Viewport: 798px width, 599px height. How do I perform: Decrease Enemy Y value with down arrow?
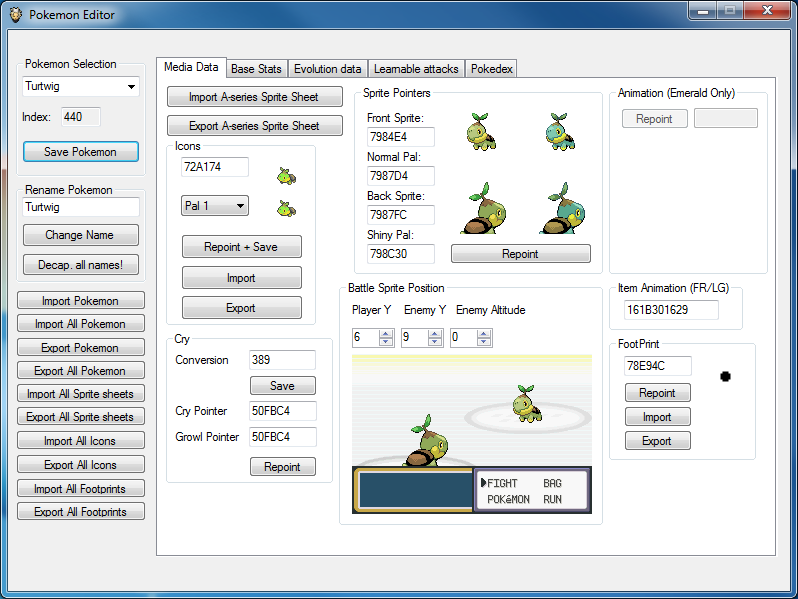(x=435, y=341)
